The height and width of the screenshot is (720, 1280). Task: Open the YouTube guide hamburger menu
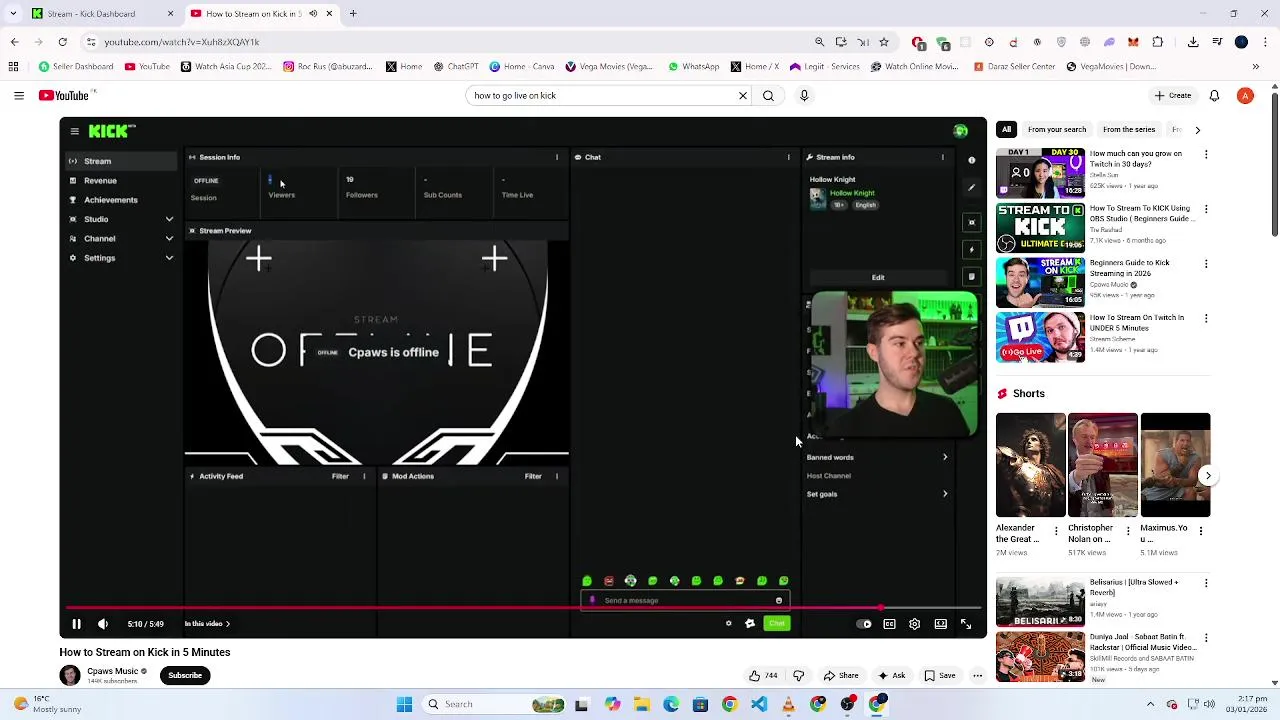pos(19,96)
